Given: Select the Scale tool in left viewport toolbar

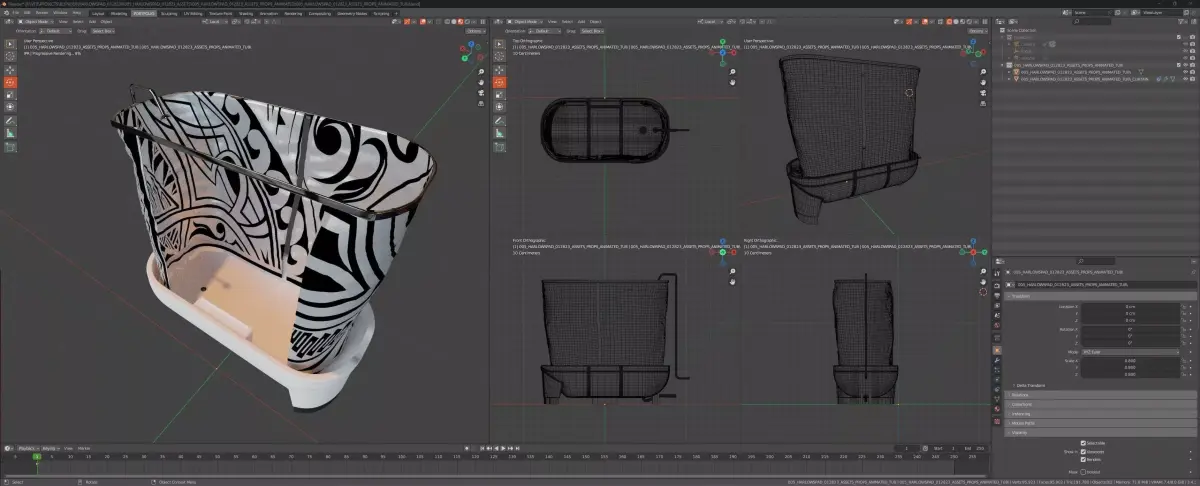Looking at the screenshot, I should coord(10,95).
